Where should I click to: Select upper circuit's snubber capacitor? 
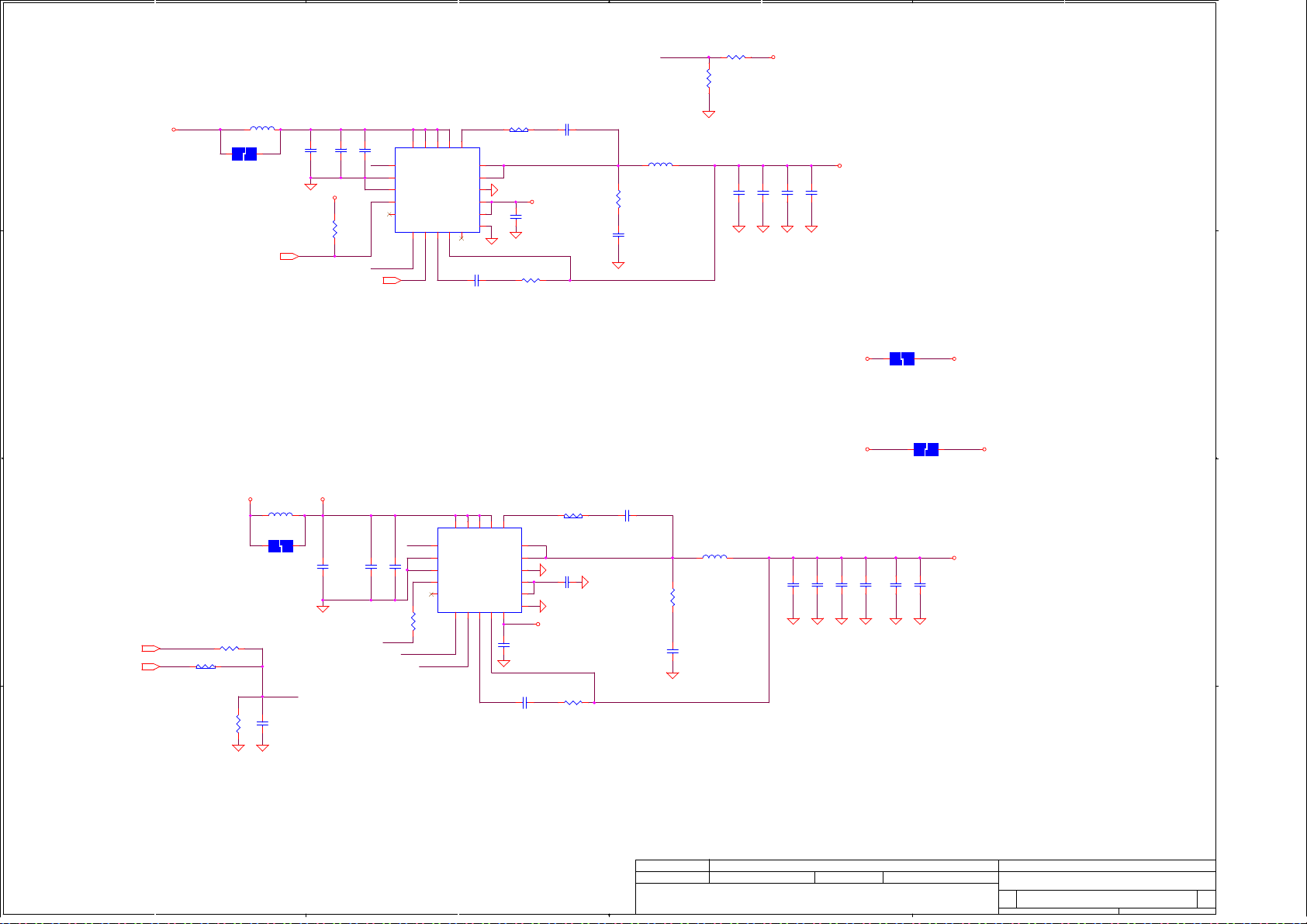pos(618,234)
